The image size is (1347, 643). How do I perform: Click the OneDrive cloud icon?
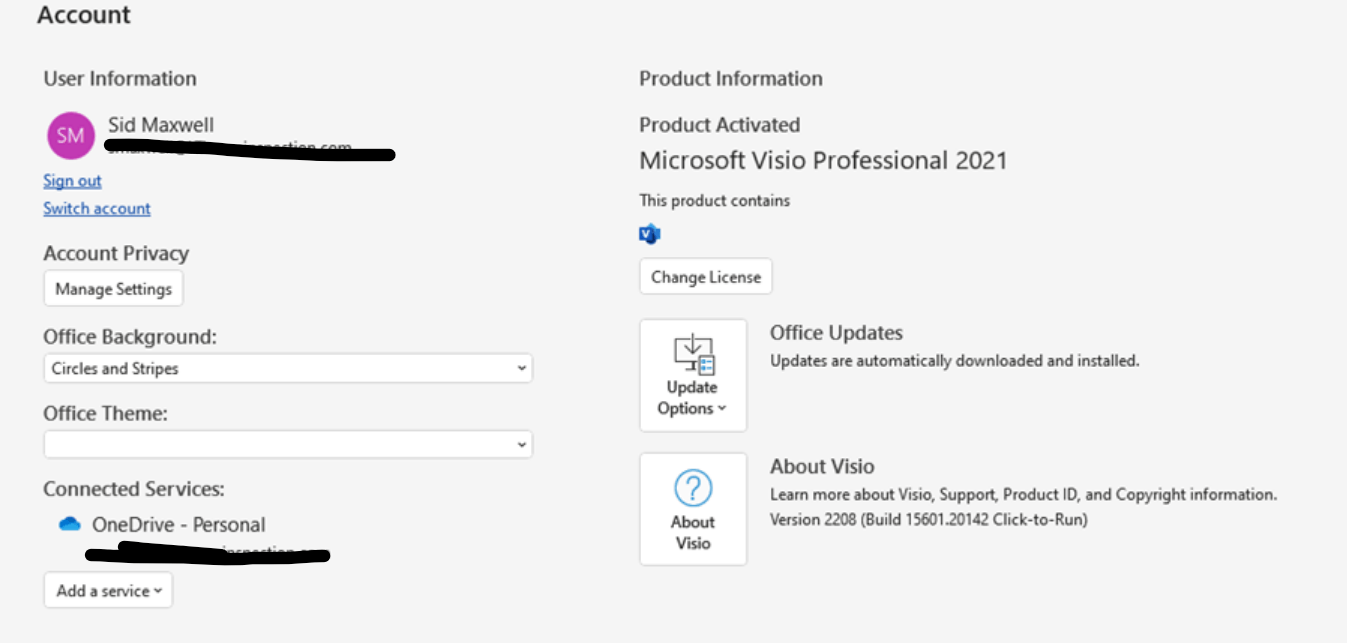click(69, 524)
